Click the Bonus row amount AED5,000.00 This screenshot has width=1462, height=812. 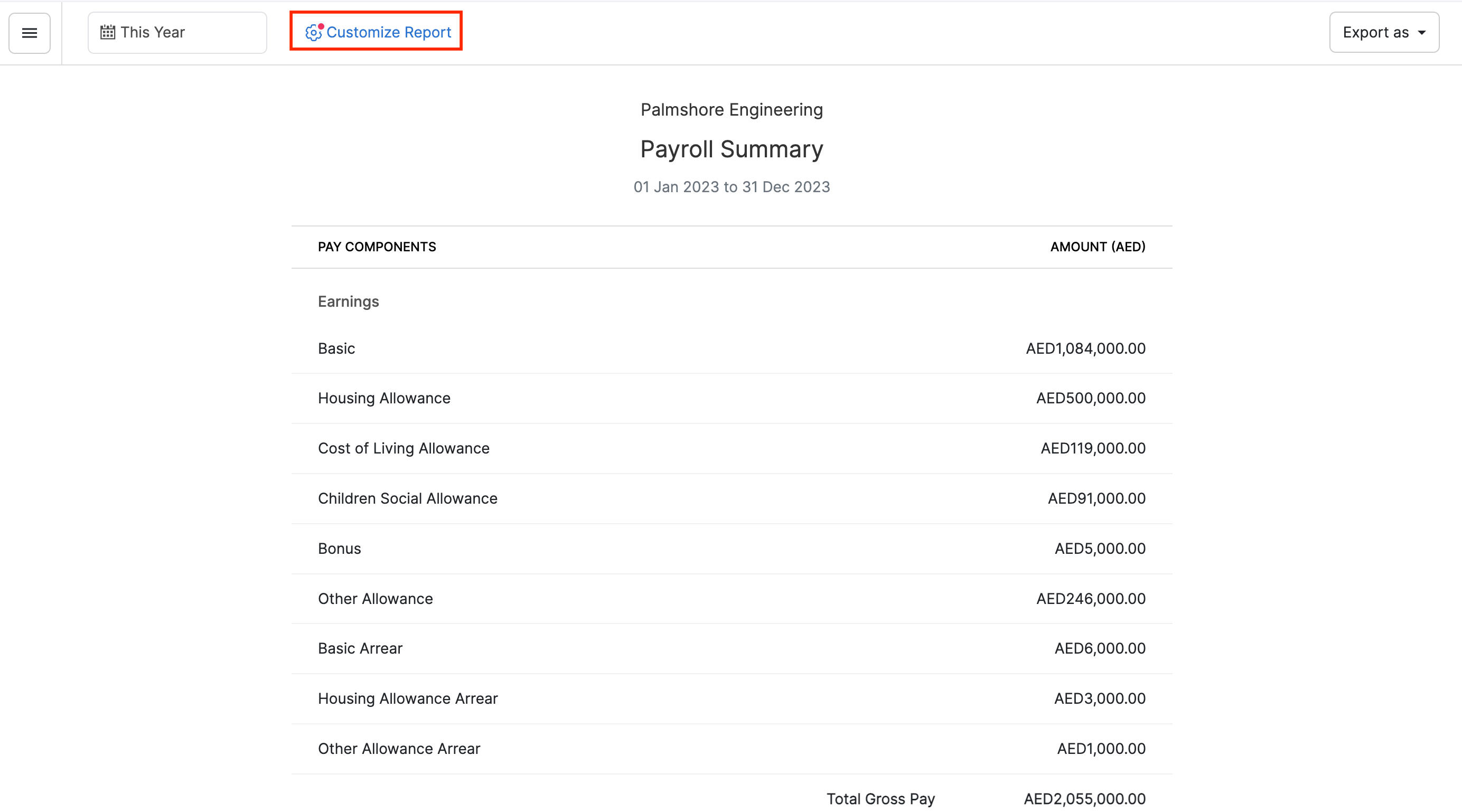click(x=1099, y=549)
